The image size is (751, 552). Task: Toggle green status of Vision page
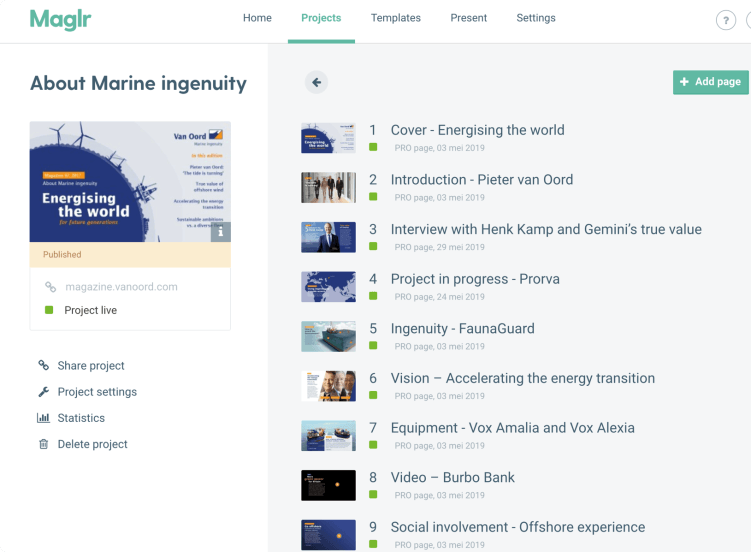[x=373, y=395]
